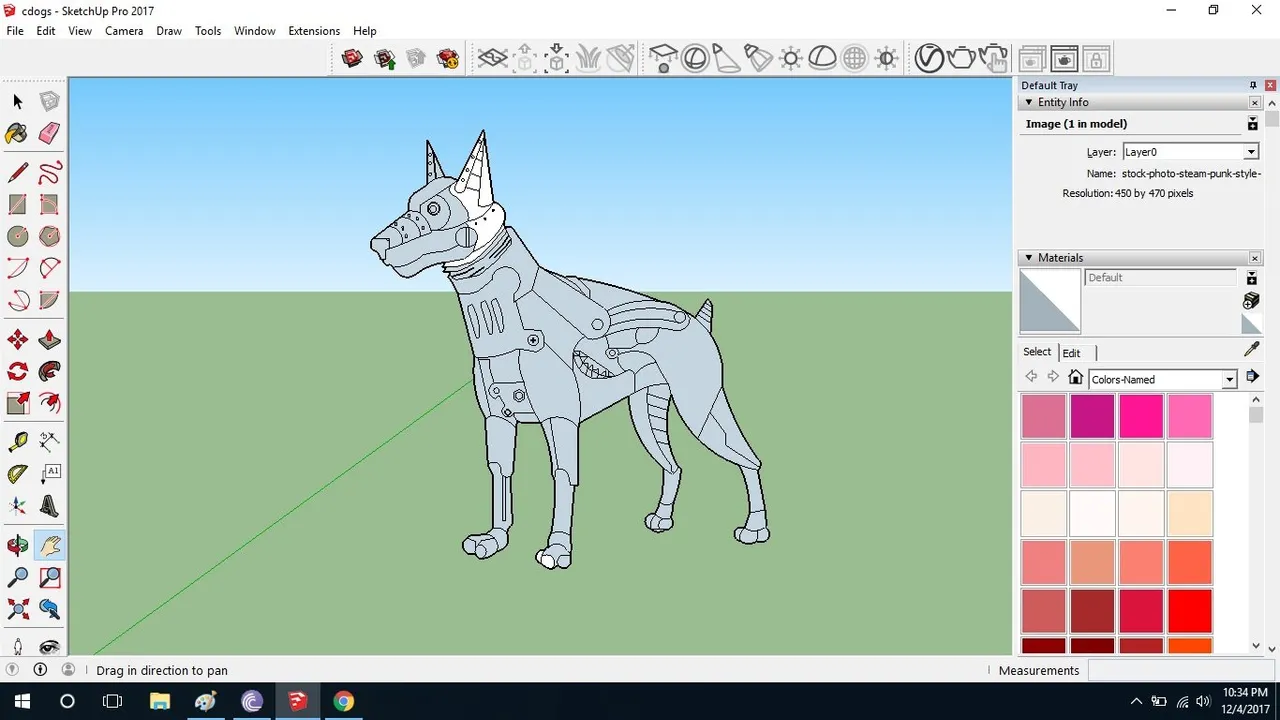The image size is (1280, 720).
Task: Choose the Offset tool
Action: [x=49, y=403]
